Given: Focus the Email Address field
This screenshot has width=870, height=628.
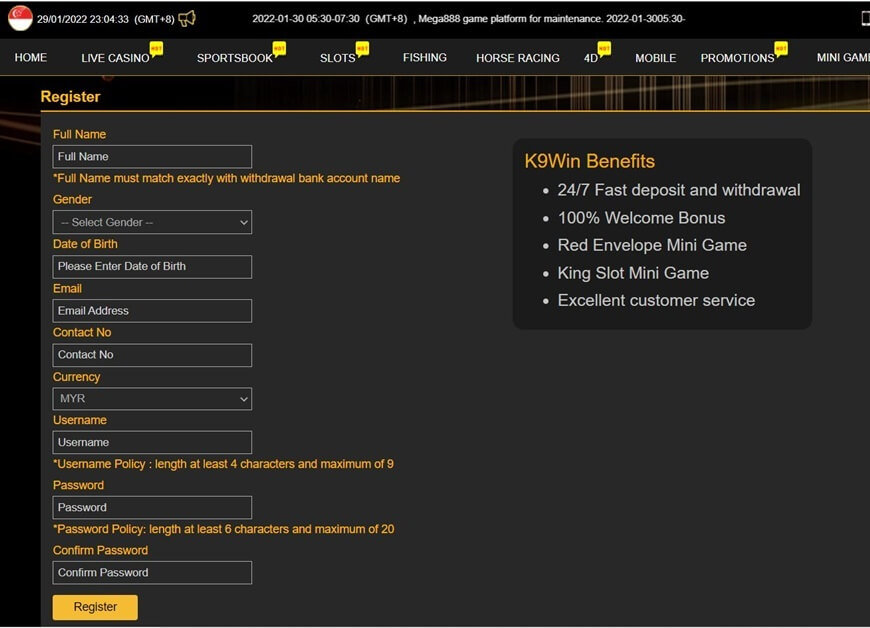Looking at the screenshot, I should click(152, 311).
